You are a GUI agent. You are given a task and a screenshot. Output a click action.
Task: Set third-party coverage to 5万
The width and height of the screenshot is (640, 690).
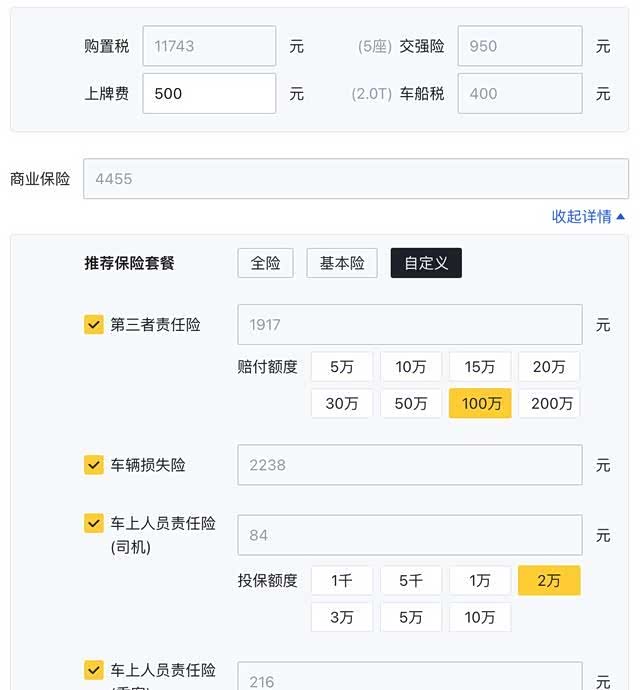coord(342,367)
